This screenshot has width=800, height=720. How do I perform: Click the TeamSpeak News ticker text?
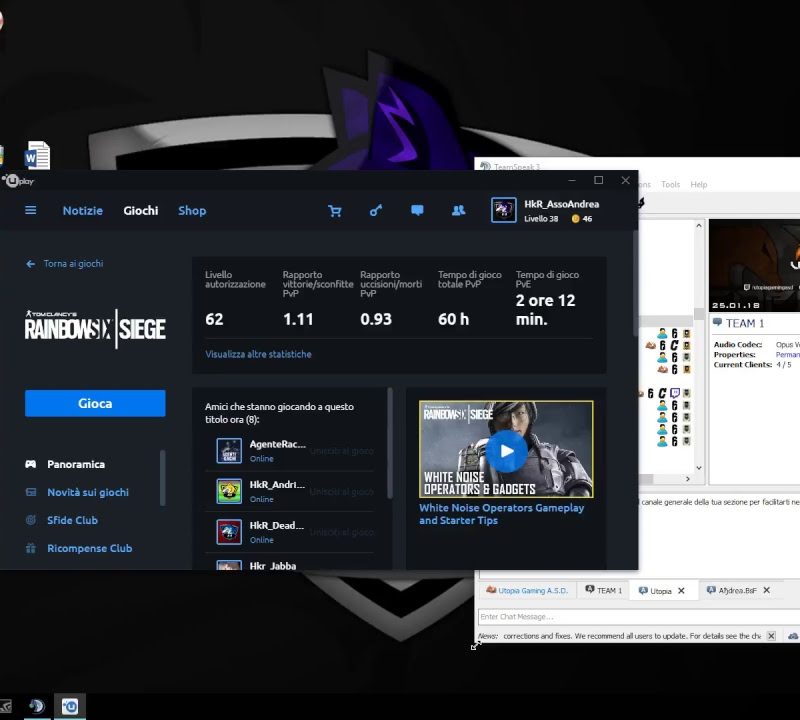tap(632, 636)
